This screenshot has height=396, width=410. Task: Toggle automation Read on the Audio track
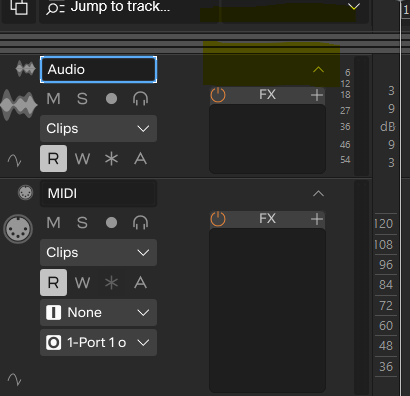[53, 159]
